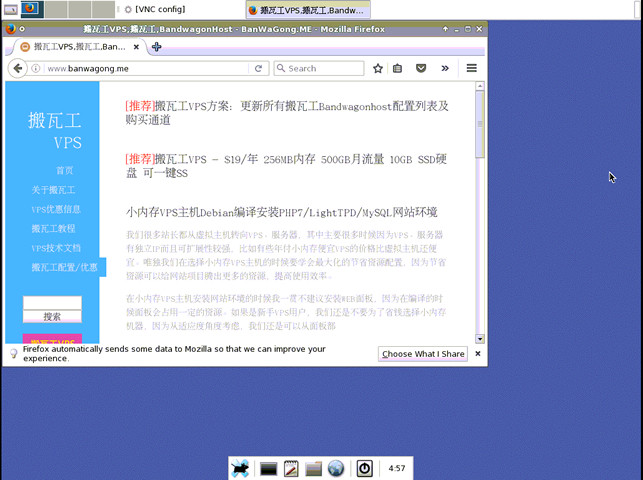Open site info icon in address bar
Screen dimensions: 643x480
[x=36, y=68]
